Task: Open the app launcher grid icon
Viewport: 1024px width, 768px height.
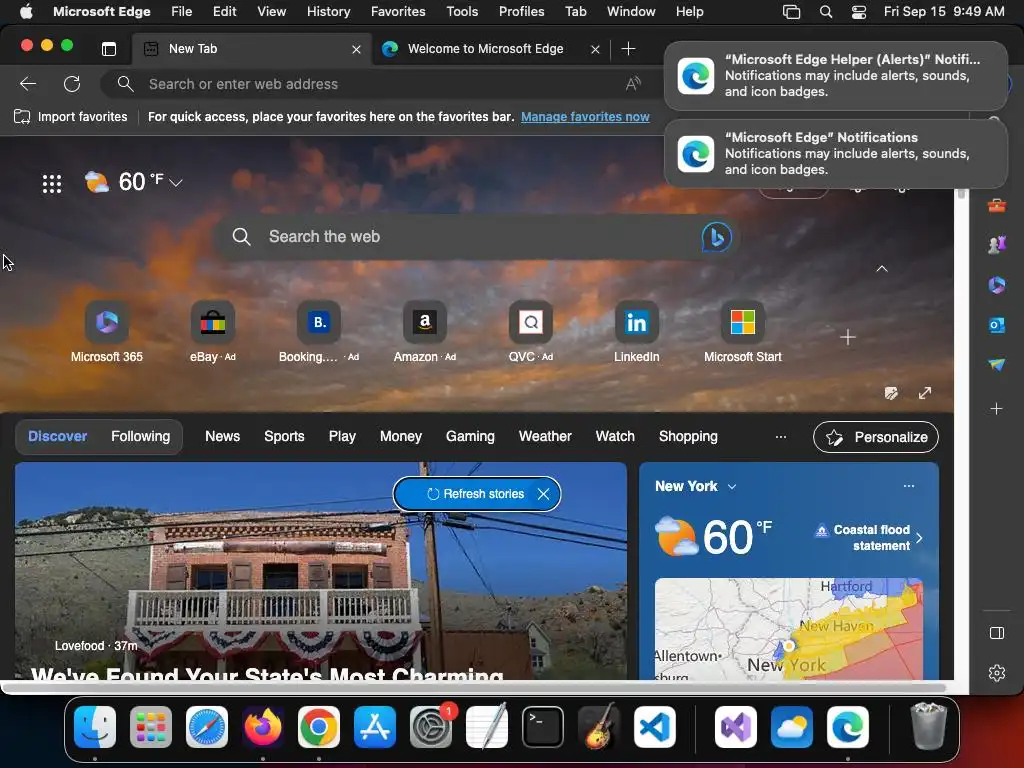Action: pyautogui.click(x=52, y=184)
